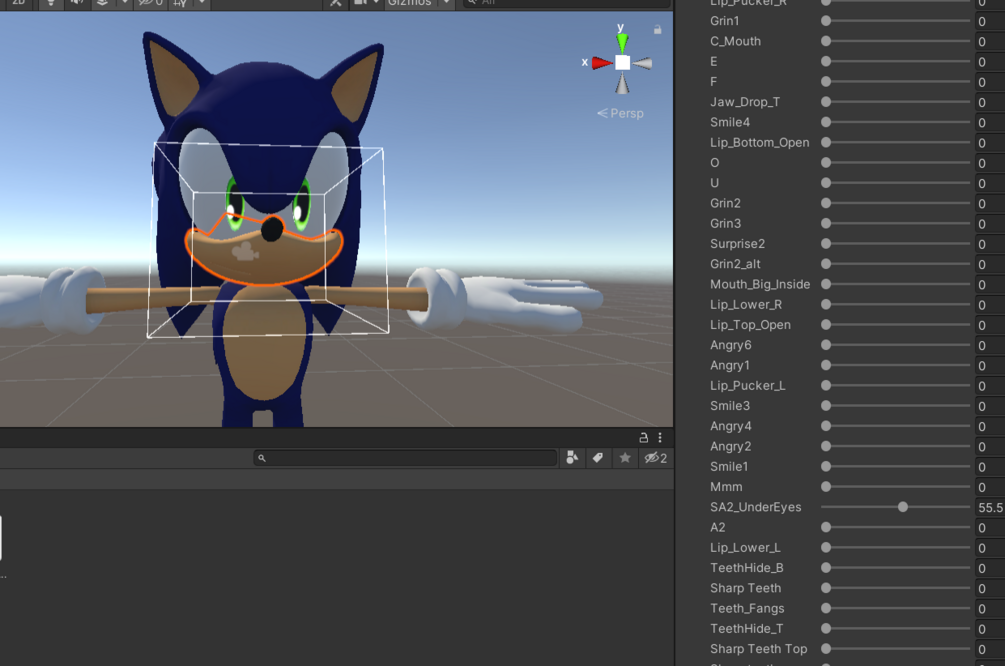Image resolution: width=1005 pixels, height=666 pixels.
Task: Click the 'TeethHide_T' label
Action: point(747,629)
